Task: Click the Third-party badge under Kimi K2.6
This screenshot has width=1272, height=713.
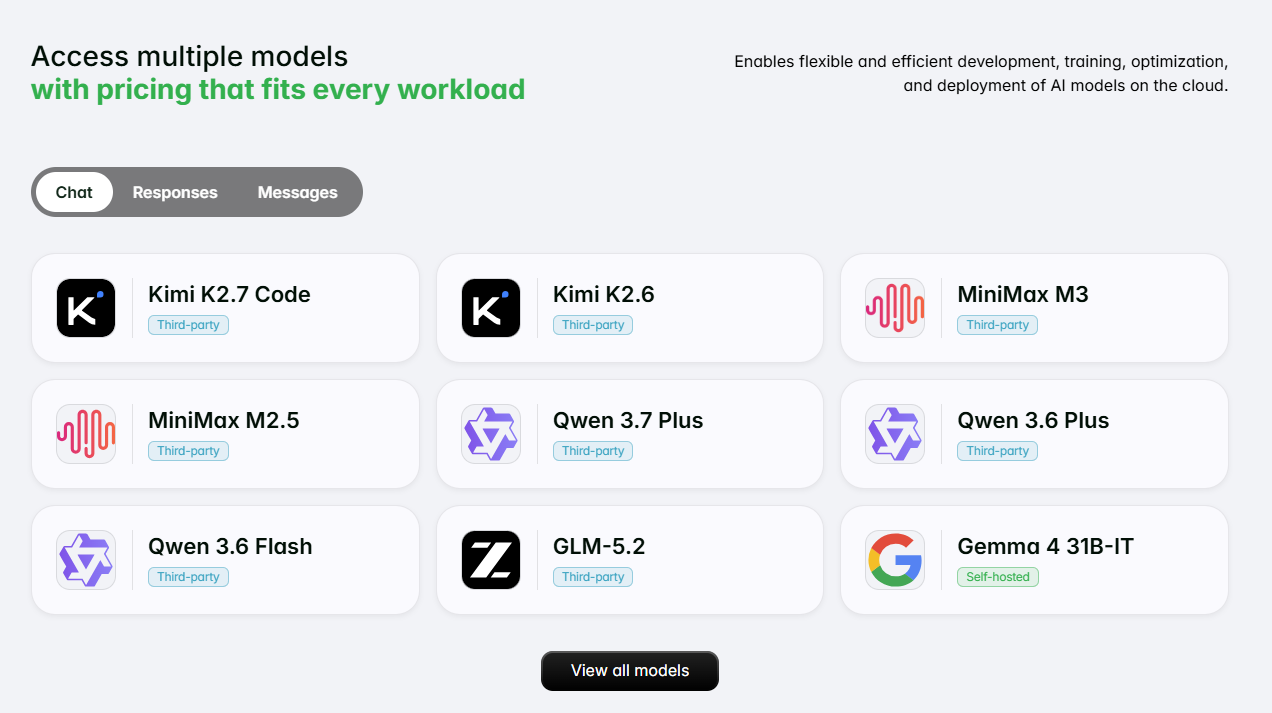Action: click(593, 325)
